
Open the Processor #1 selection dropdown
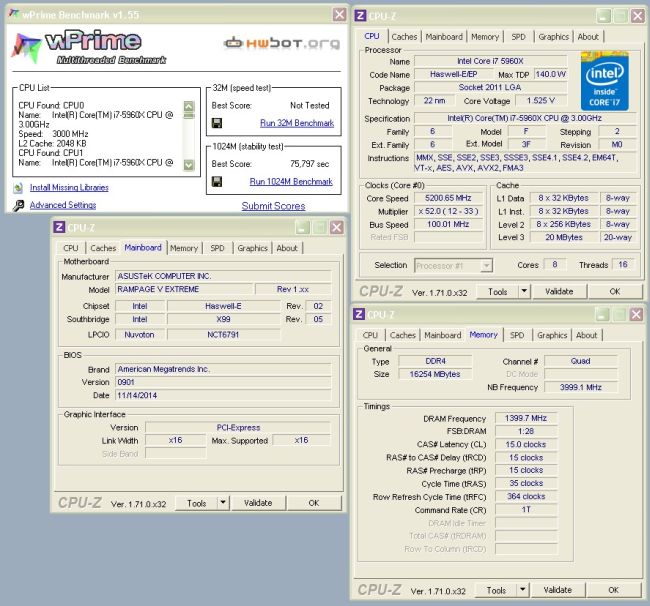pos(487,265)
